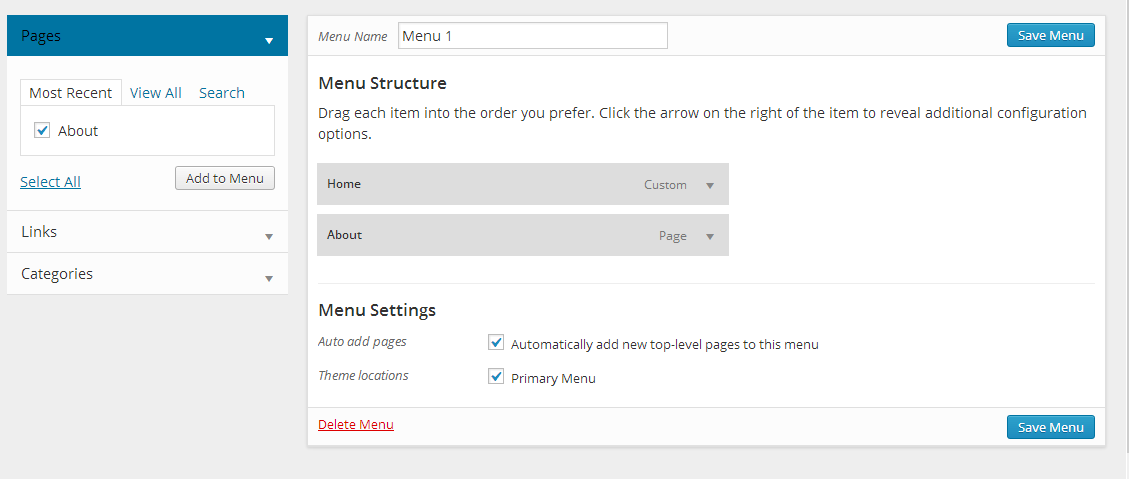The height and width of the screenshot is (479, 1129).
Task: Open About menu item options arrow
Action: (x=710, y=236)
